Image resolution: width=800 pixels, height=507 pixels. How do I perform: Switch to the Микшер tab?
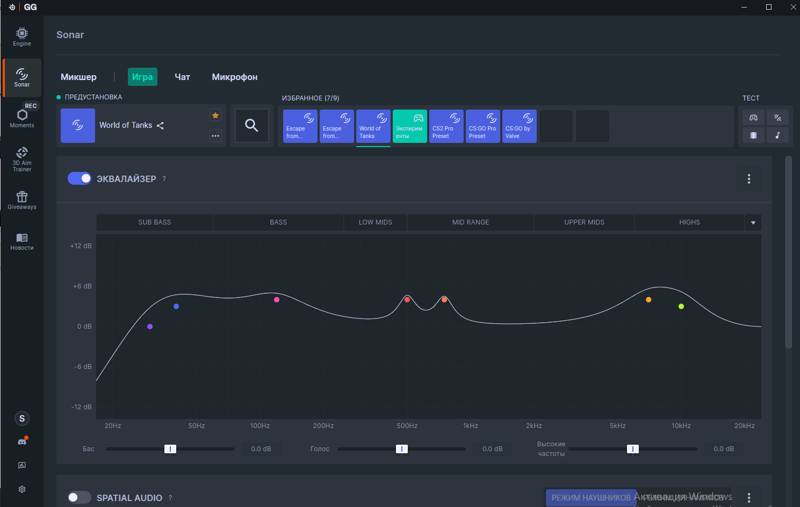(x=79, y=77)
